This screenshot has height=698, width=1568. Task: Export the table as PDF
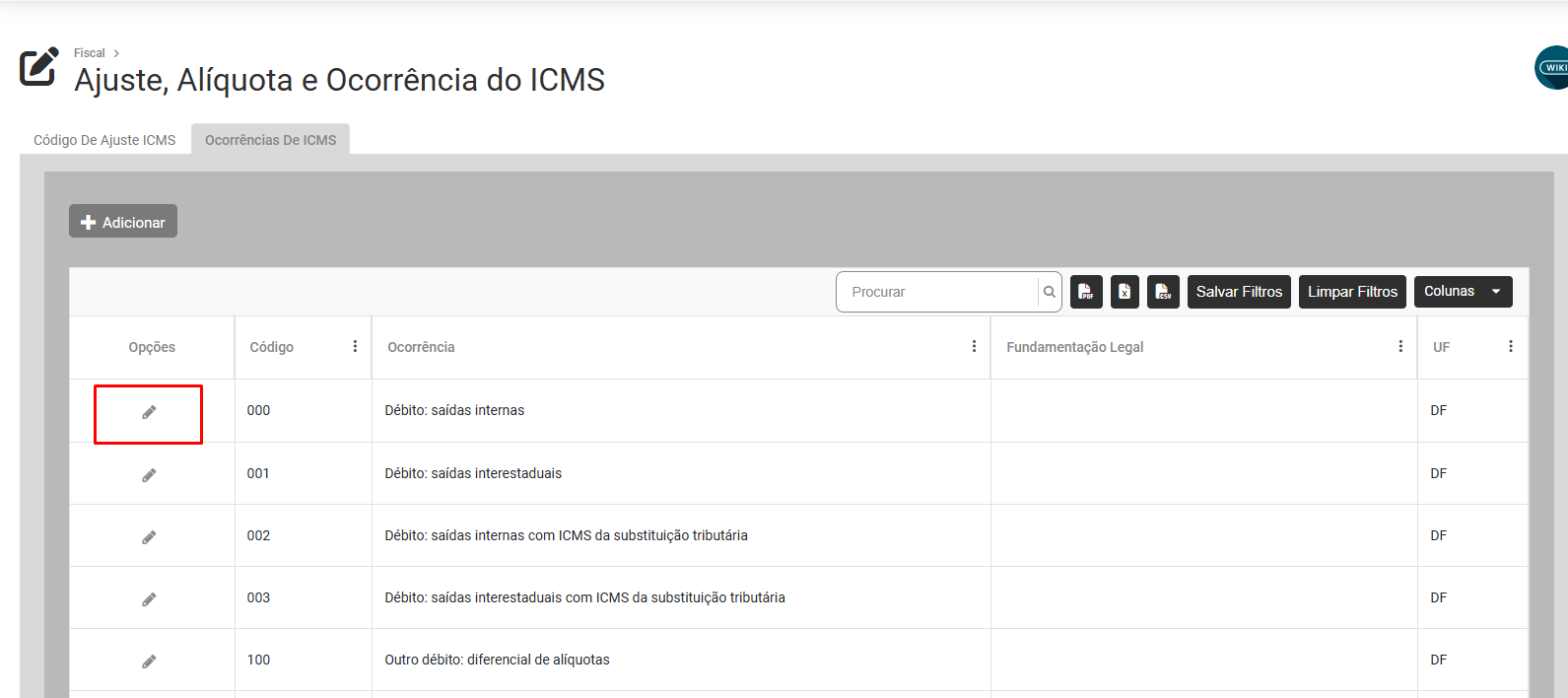[1086, 292]
